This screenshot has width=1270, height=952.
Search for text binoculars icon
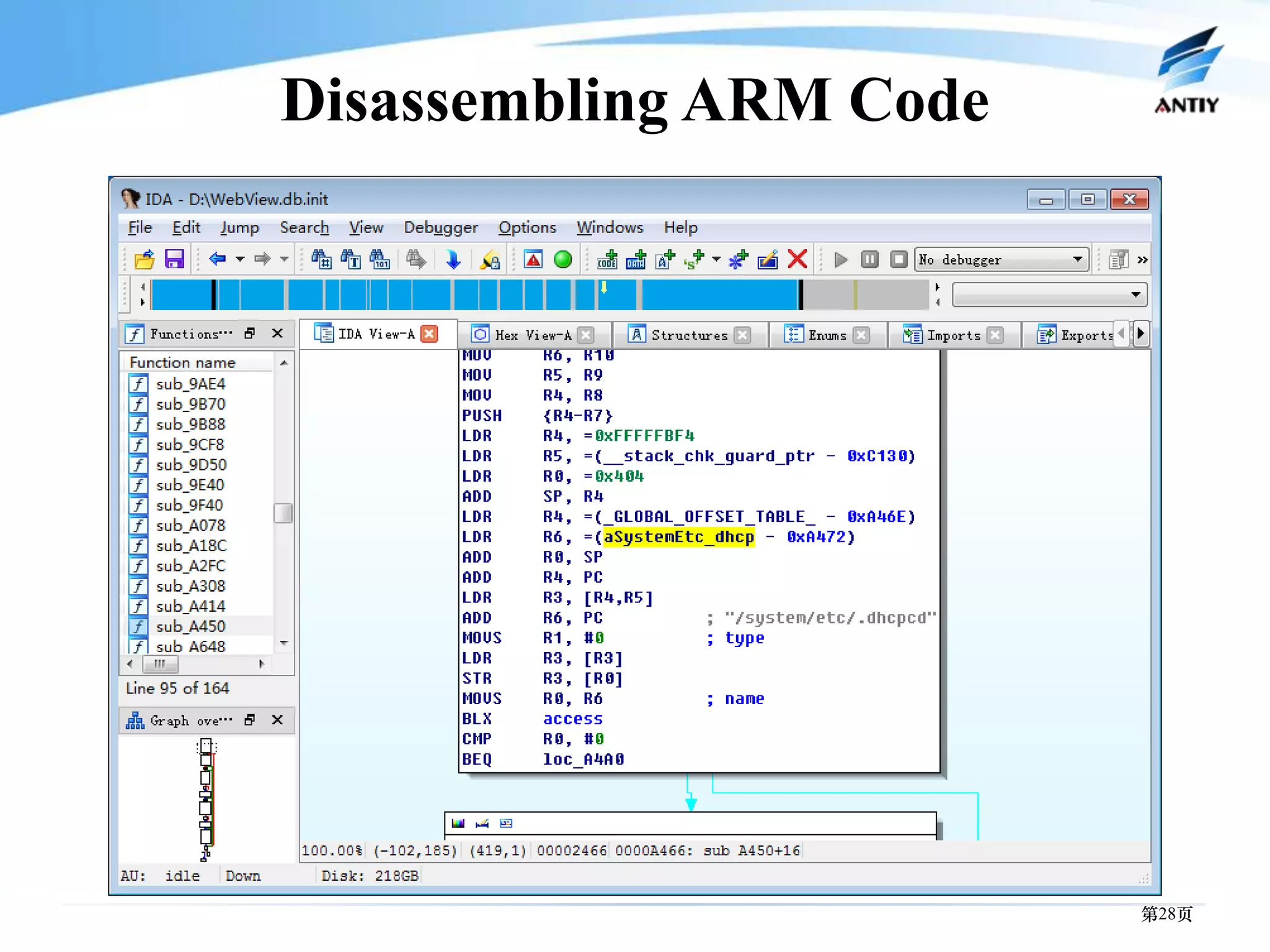pyautogui.click(x=351, y=259)
